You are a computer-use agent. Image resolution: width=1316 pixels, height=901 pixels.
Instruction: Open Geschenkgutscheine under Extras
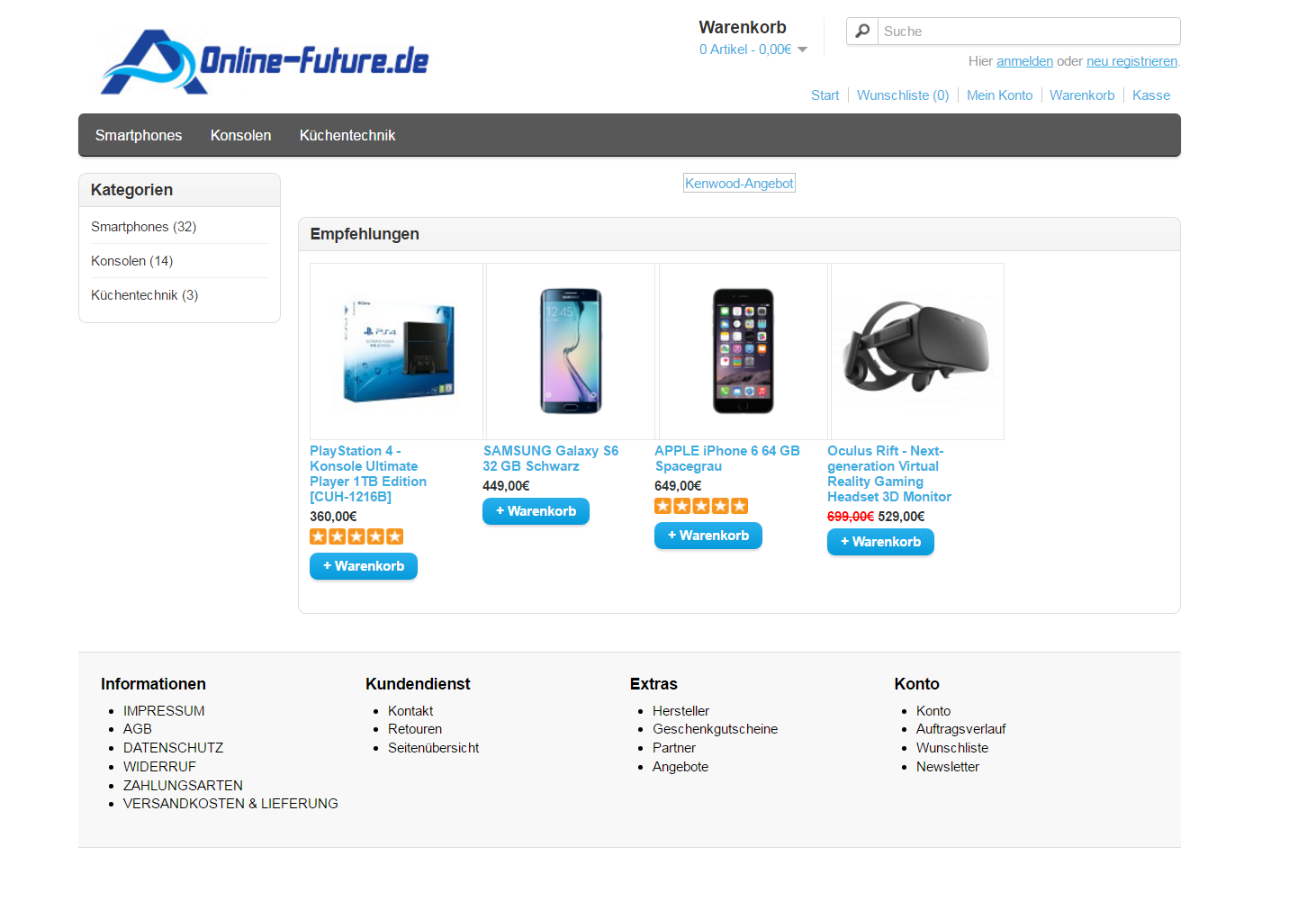[715, 729]
